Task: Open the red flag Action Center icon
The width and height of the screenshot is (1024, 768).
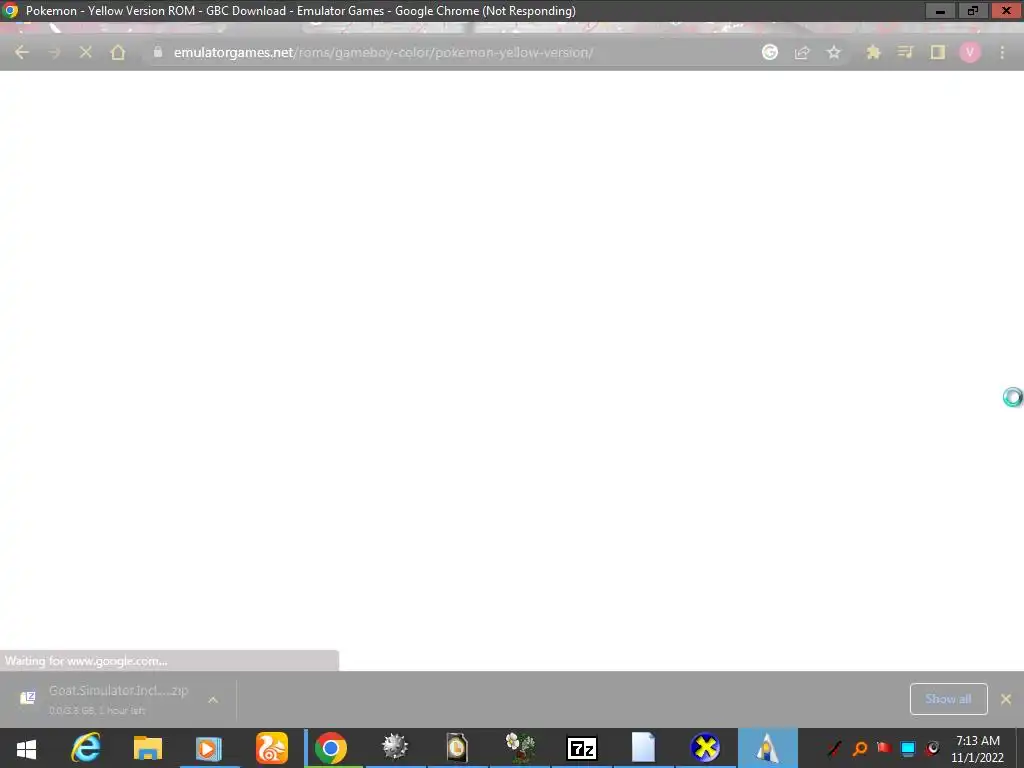Action: click(884, 748)
